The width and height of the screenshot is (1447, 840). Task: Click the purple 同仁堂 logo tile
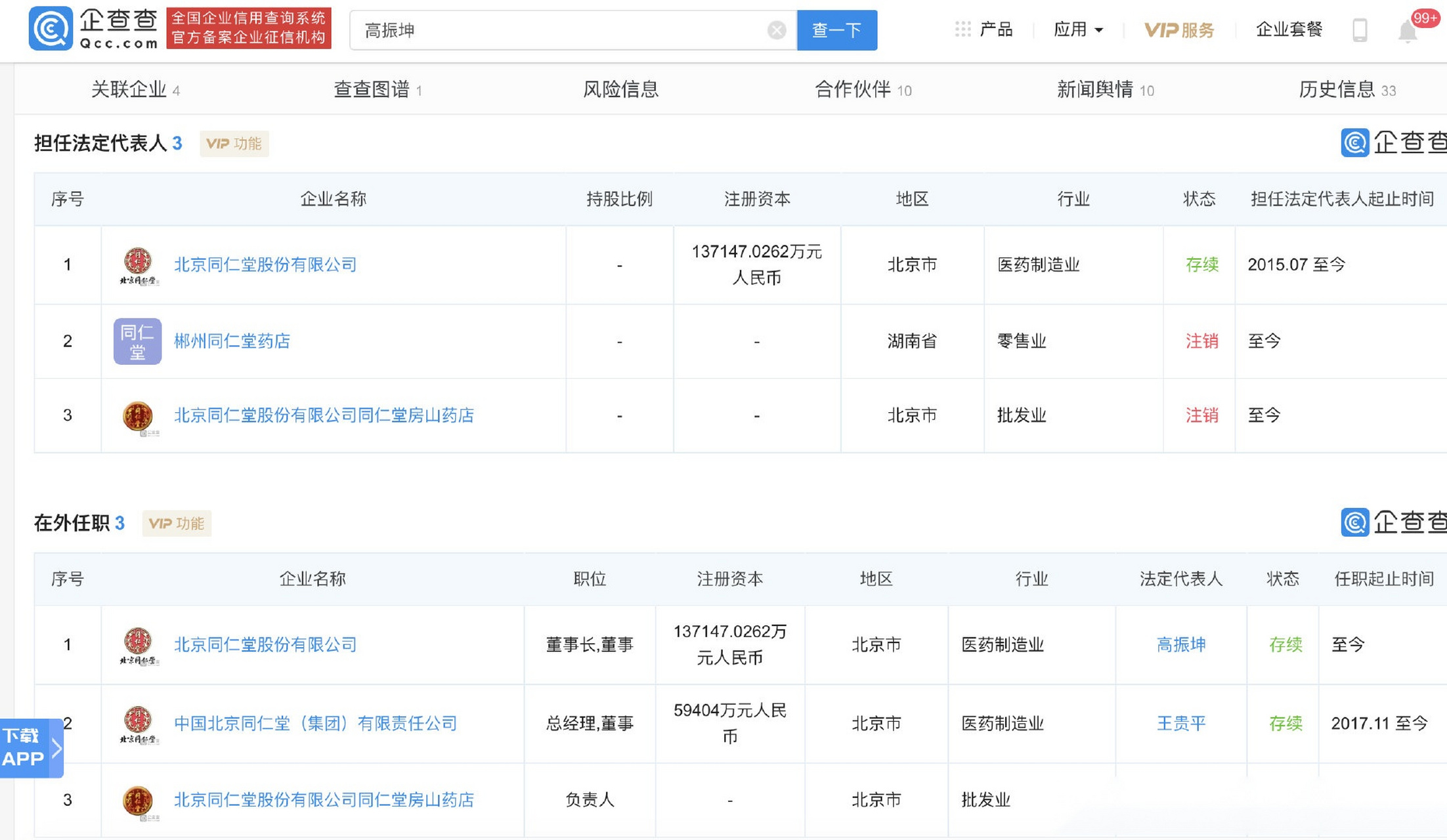(138, 341)
